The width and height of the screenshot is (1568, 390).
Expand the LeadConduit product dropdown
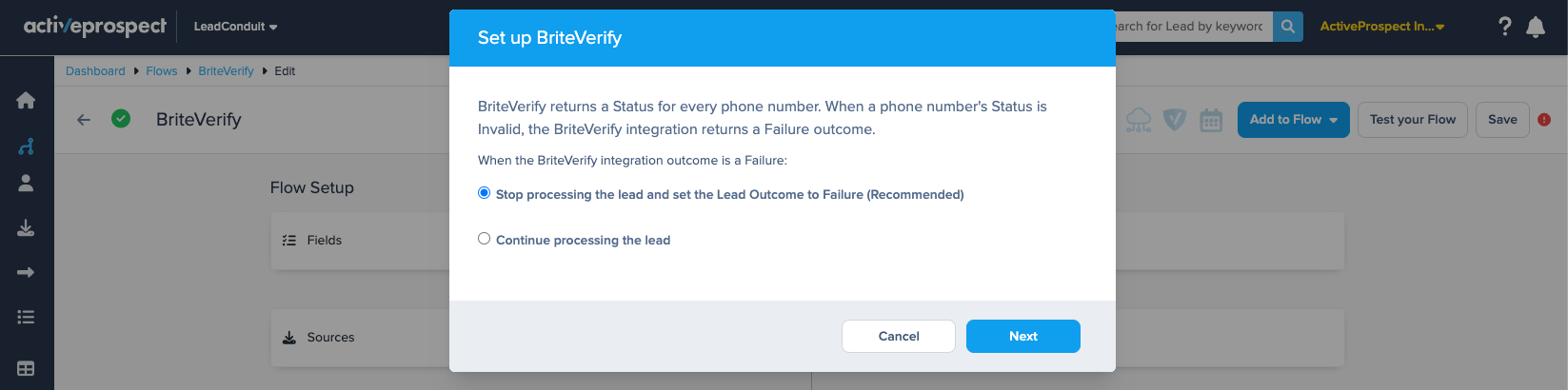[x=235, y=27]
